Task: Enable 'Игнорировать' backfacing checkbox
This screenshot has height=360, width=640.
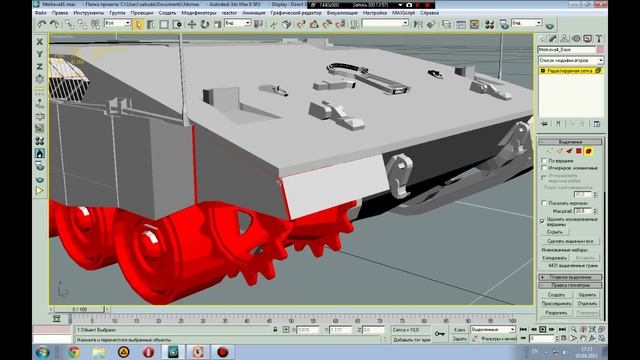Action: tap(544, 168)
